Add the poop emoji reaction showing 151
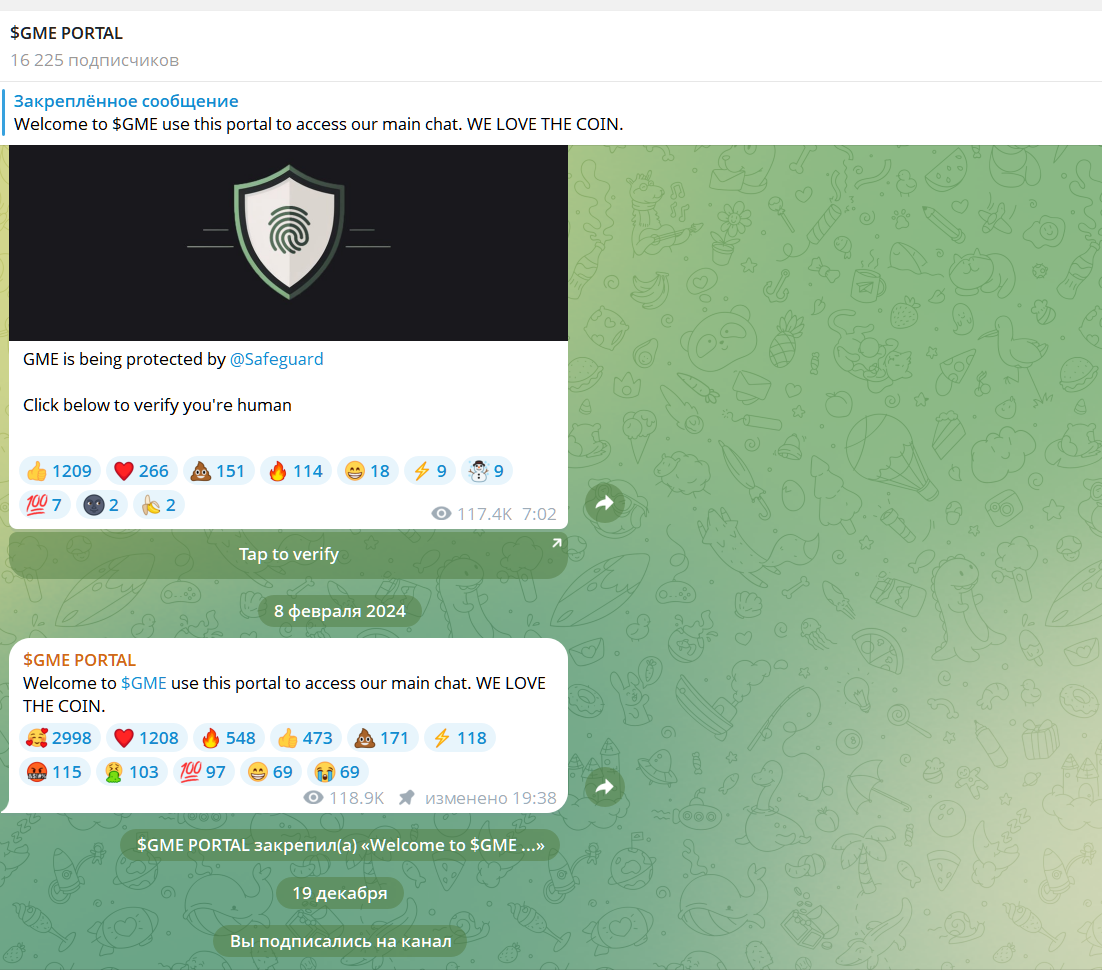 [219, 471]
